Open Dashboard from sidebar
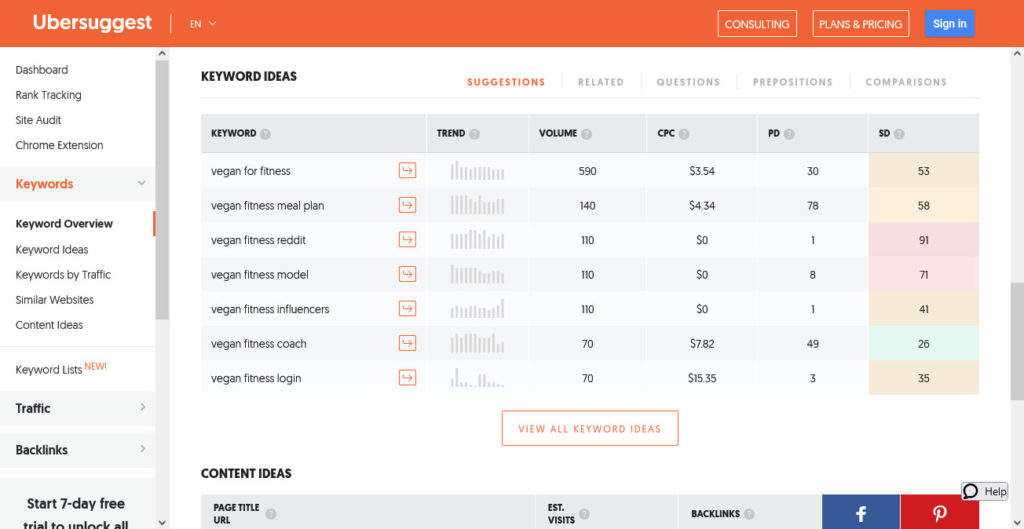The height and width of the screenshot is (529, 1024). [x=42, y=70]
